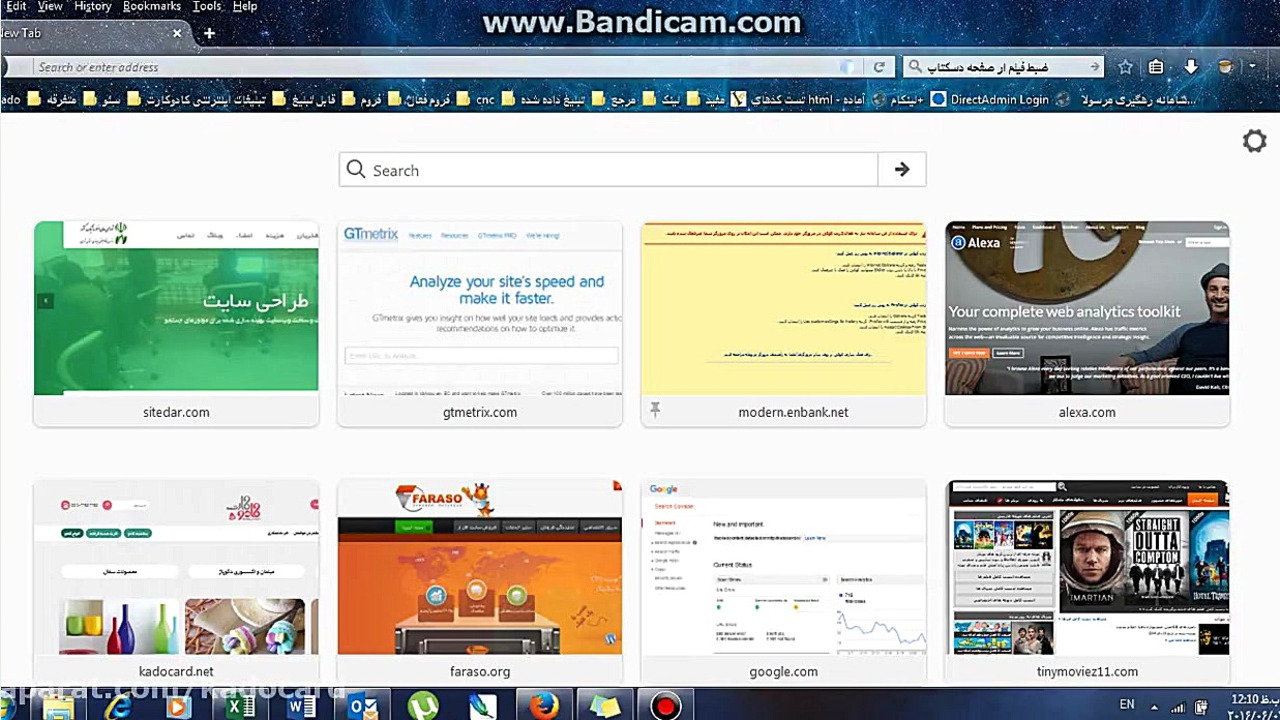Unpin the modern.enbank.net tile via pin icon
Viewport: 1280px width, 720px height.
pos(655,411)
